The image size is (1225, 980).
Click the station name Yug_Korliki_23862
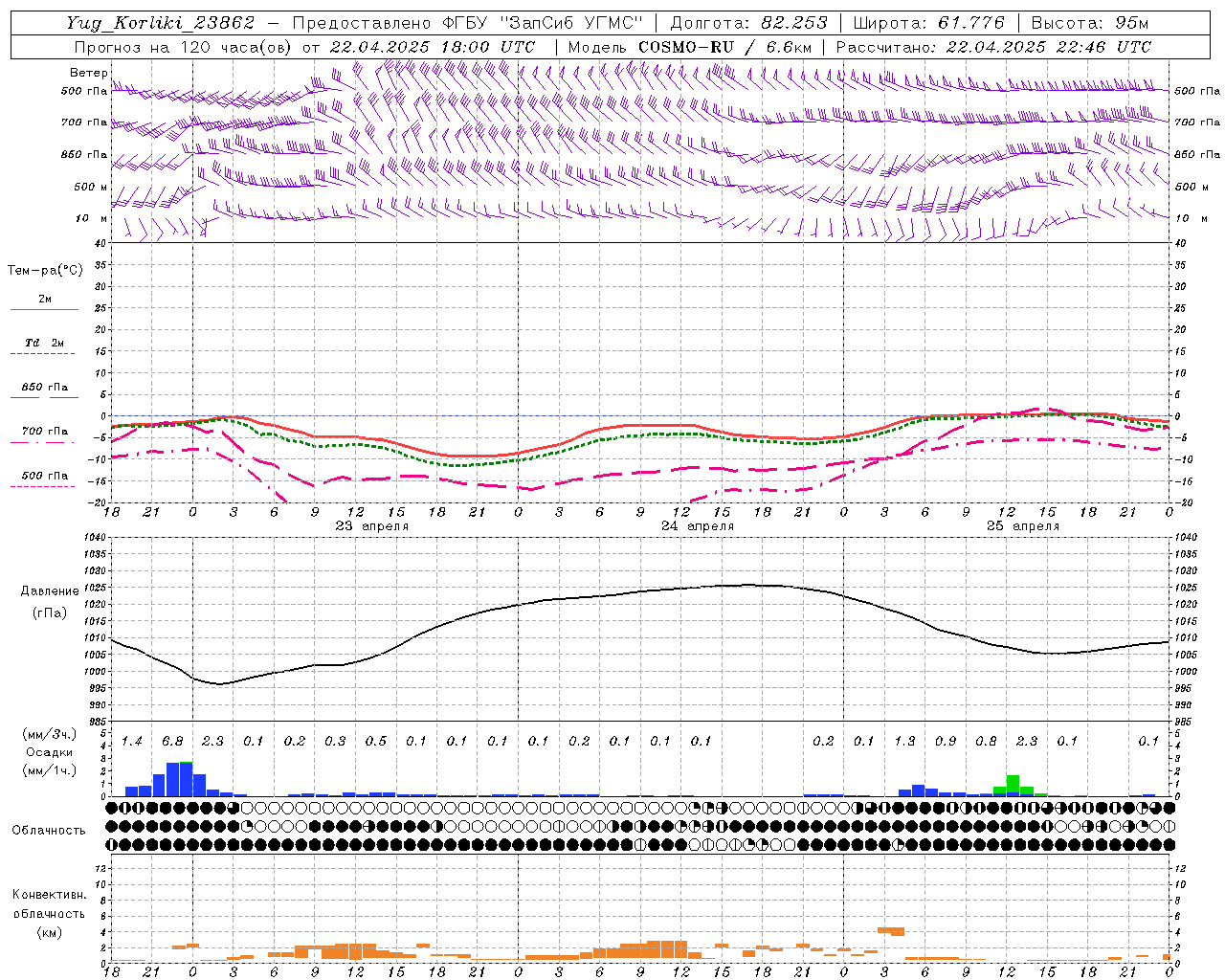coord(162,23)
